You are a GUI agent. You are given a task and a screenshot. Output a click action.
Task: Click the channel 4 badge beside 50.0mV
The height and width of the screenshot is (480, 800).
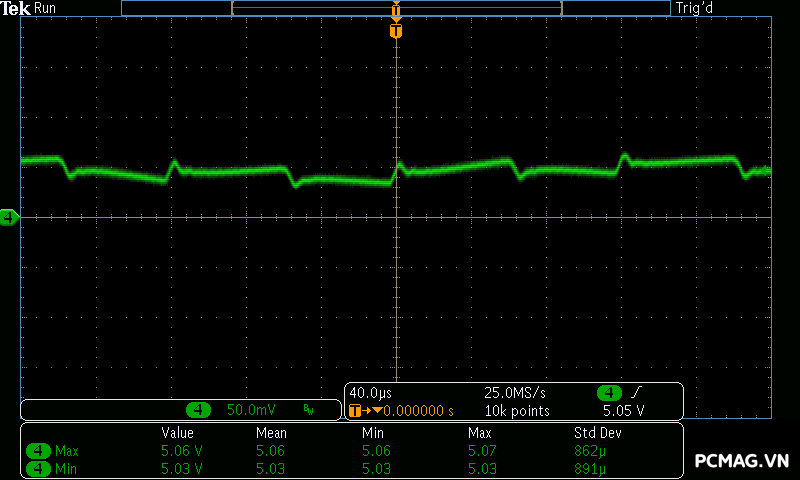pyautogui.click(x=200, y=410)
